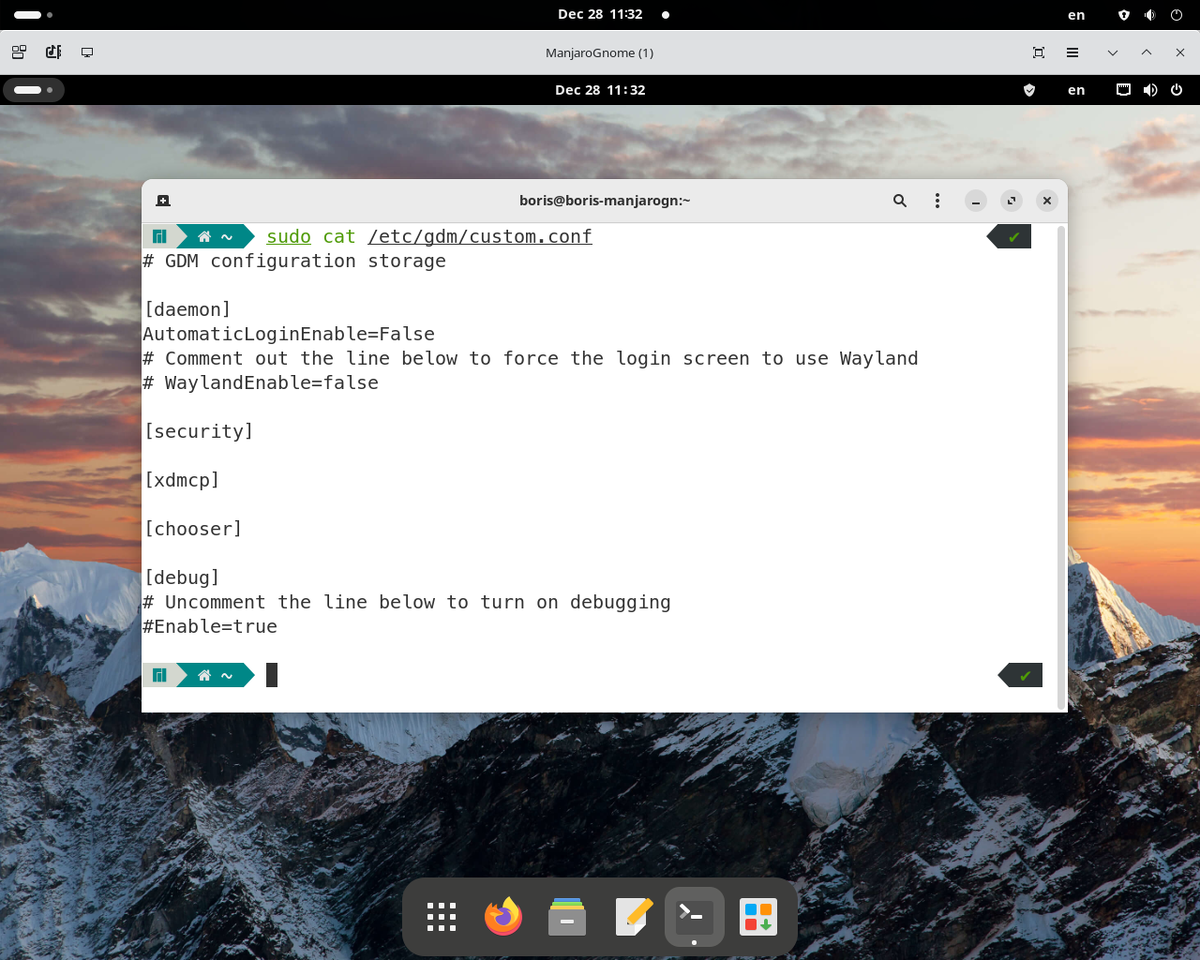Click the underlined sudo command link
This screenshot has height=960, width=1200.
pyautogui.click(x=288, y=236)
